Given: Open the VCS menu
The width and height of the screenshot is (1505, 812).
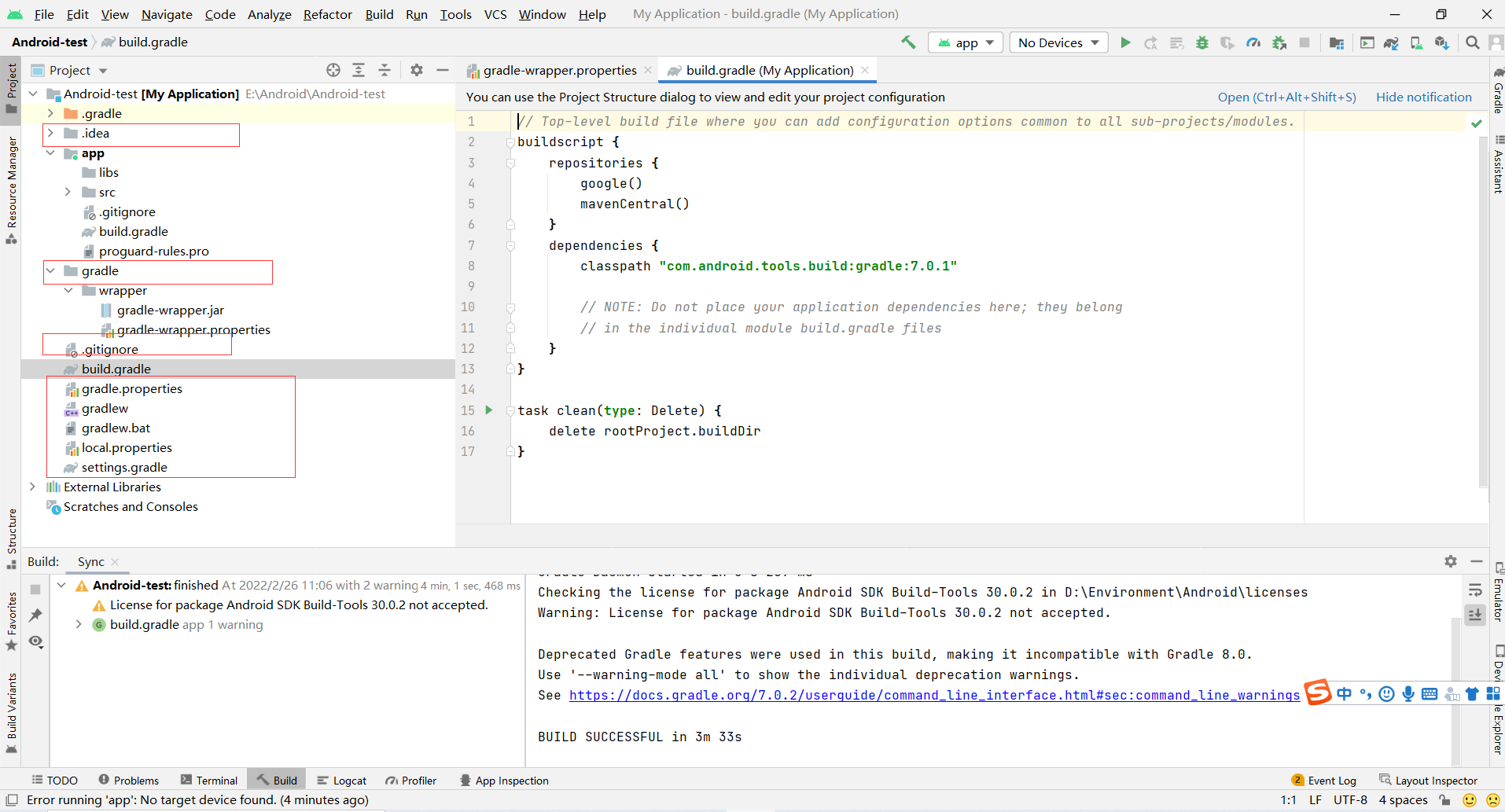Looking at the screenshot, I should click(x=495, y=14).
